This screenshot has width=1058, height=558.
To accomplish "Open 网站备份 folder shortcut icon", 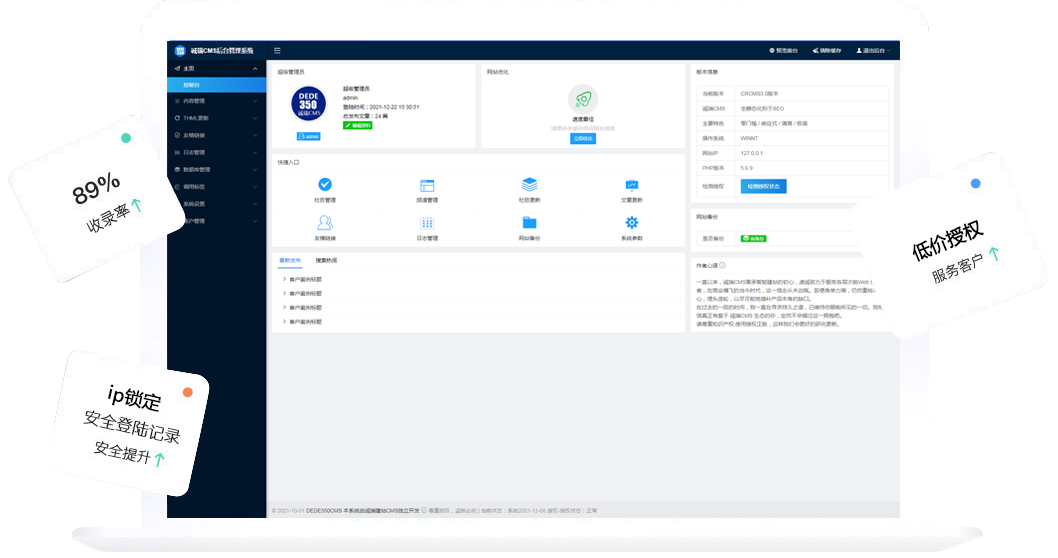I will 529,223.
